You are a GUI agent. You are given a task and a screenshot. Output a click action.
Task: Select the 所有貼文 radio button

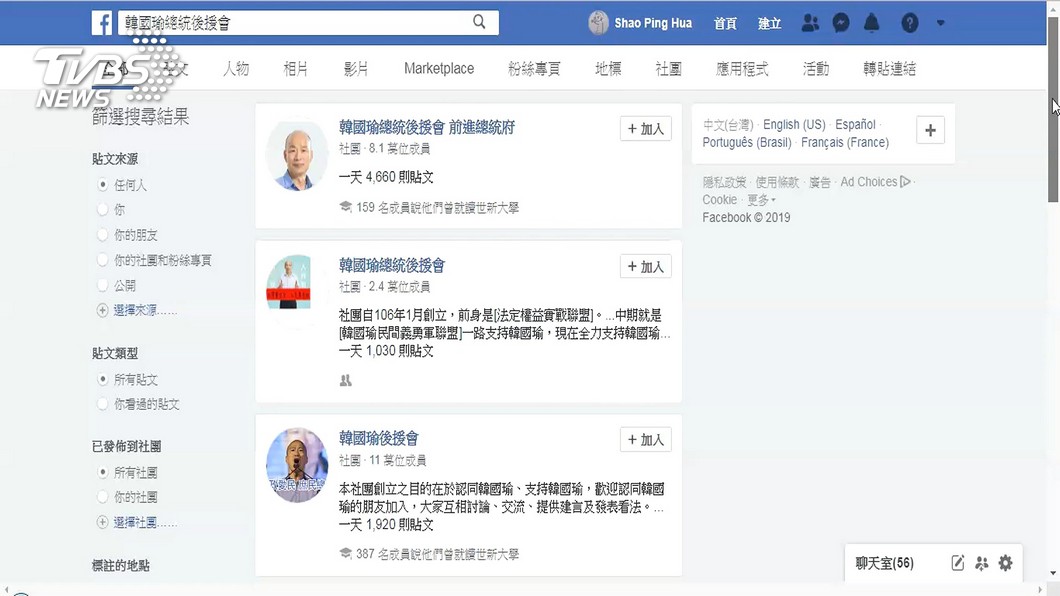pyautogui.click(x=103, y=379)
